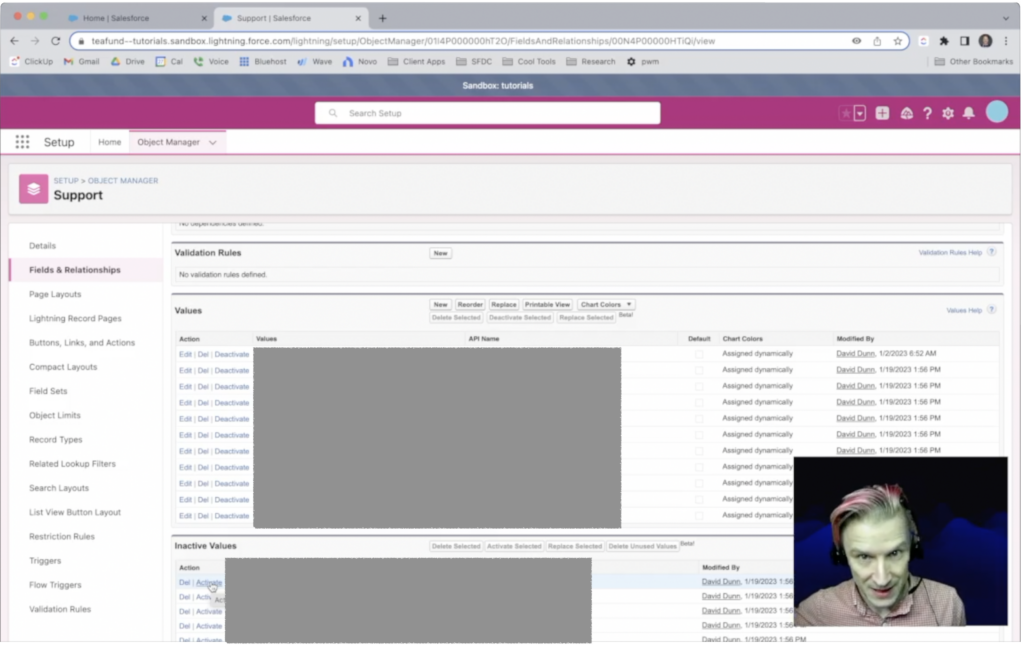1024x645 pixels.
Task: Click the Replace values button
Action: [504, 305]
